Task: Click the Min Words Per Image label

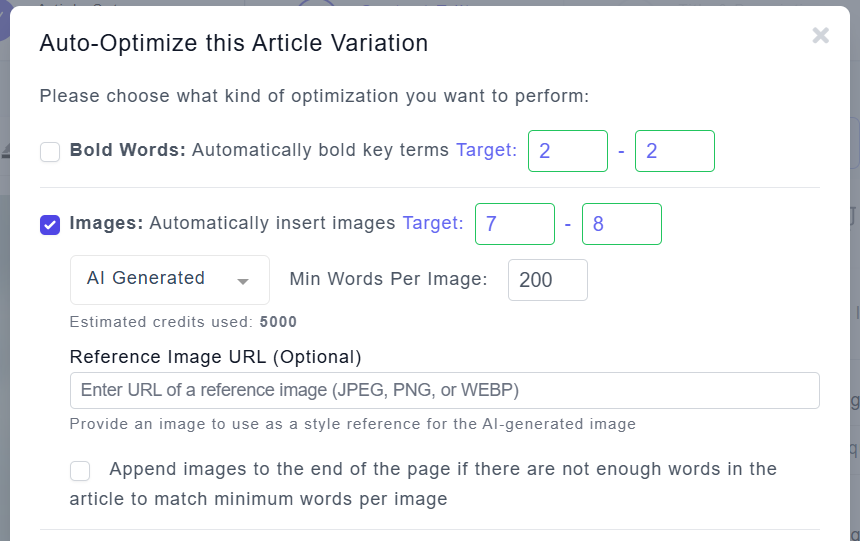Action: click(x=388, y=279)
